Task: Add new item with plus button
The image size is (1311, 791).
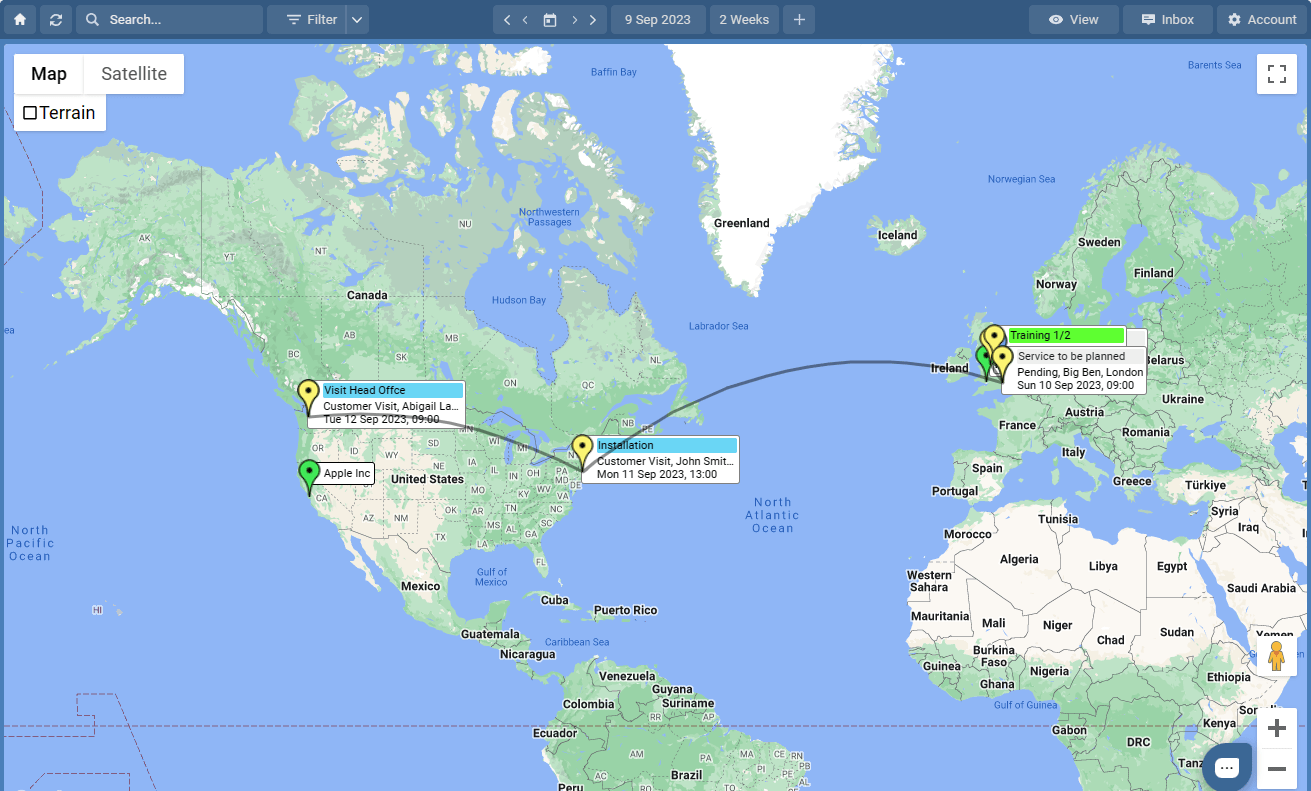Action: 799,19
